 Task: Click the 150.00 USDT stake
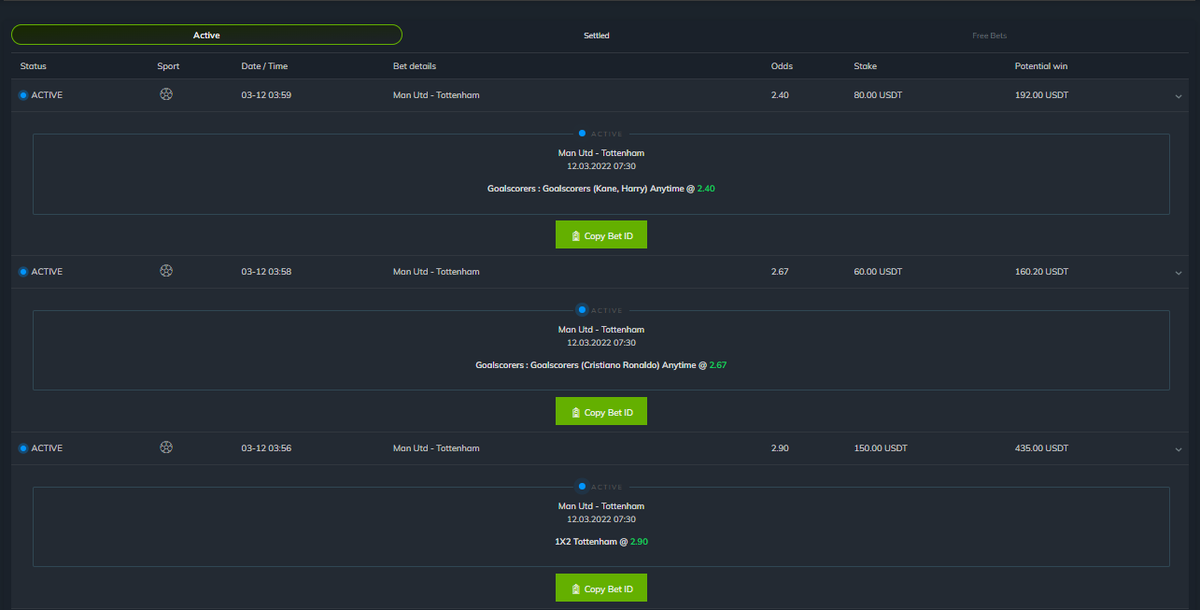[x=880, y=448]
